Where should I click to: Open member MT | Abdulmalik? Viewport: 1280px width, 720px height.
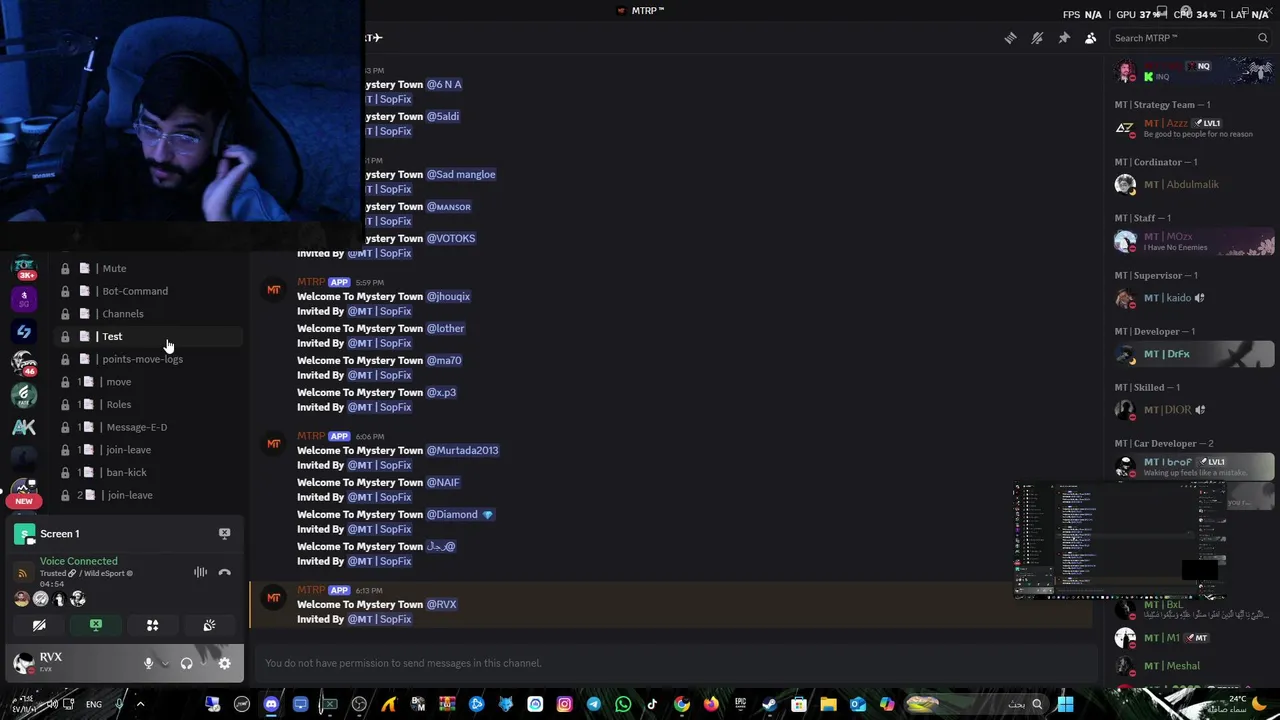pos(1194,184)
